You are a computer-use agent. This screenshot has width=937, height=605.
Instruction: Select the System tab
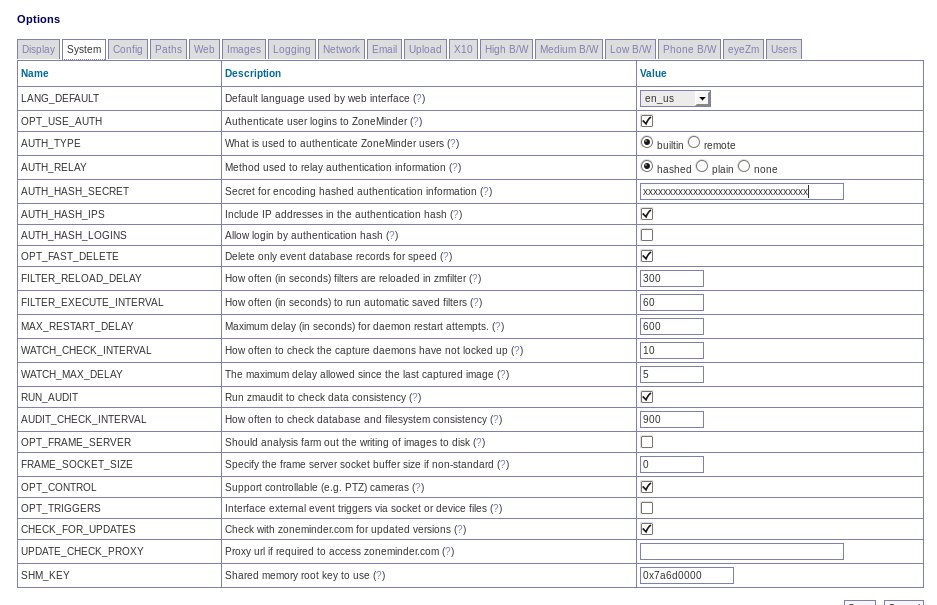84,50
